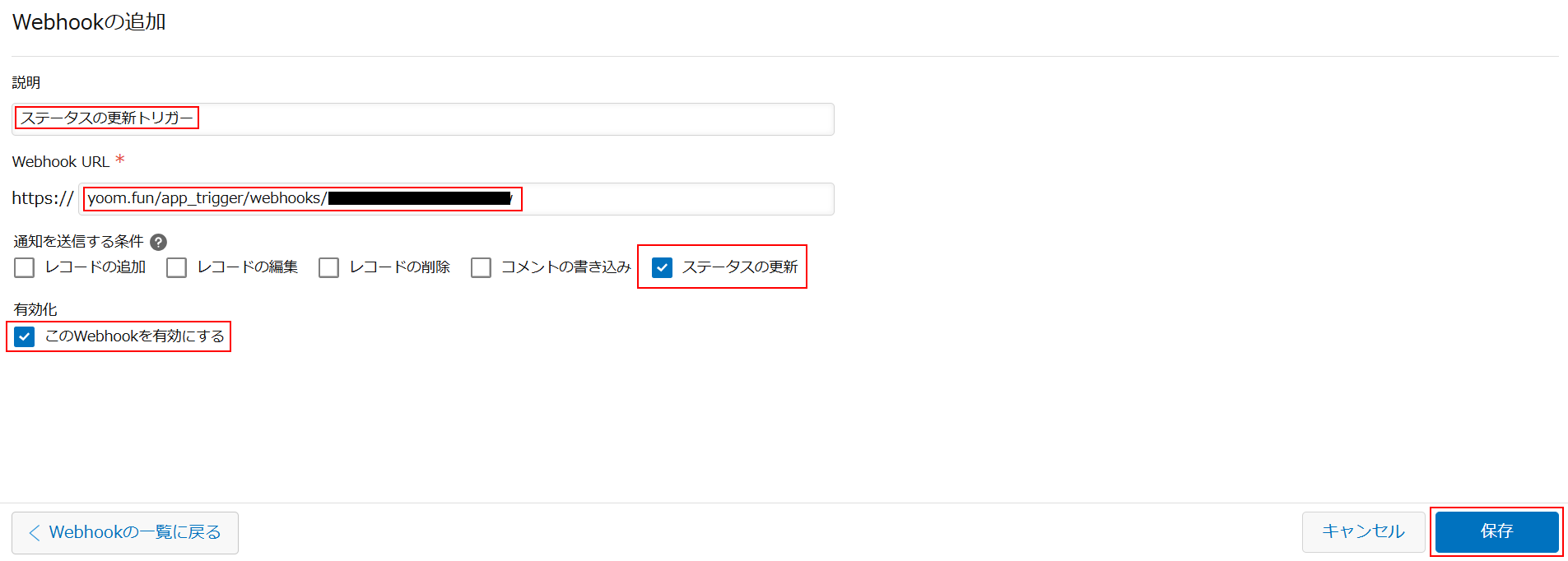Focus the 説明 description text field
This screenshot has height=561, width=1568.
pos(423,119)
